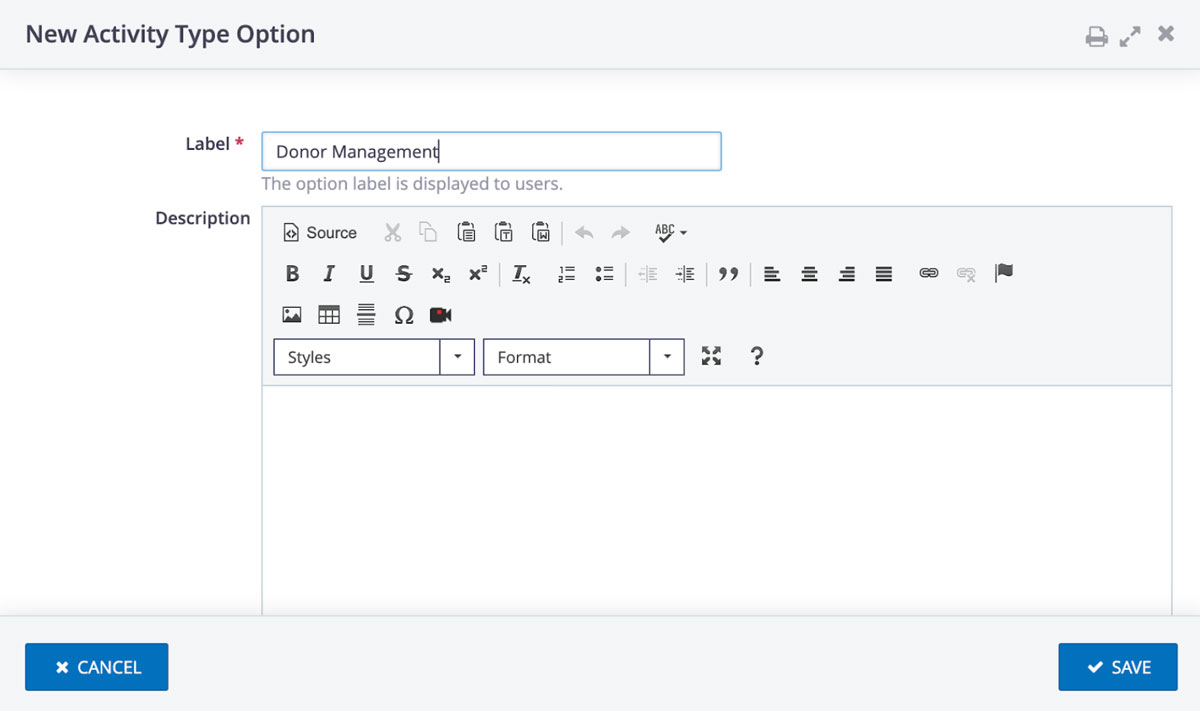
Task: Insert a link
Action: (928, 273)
